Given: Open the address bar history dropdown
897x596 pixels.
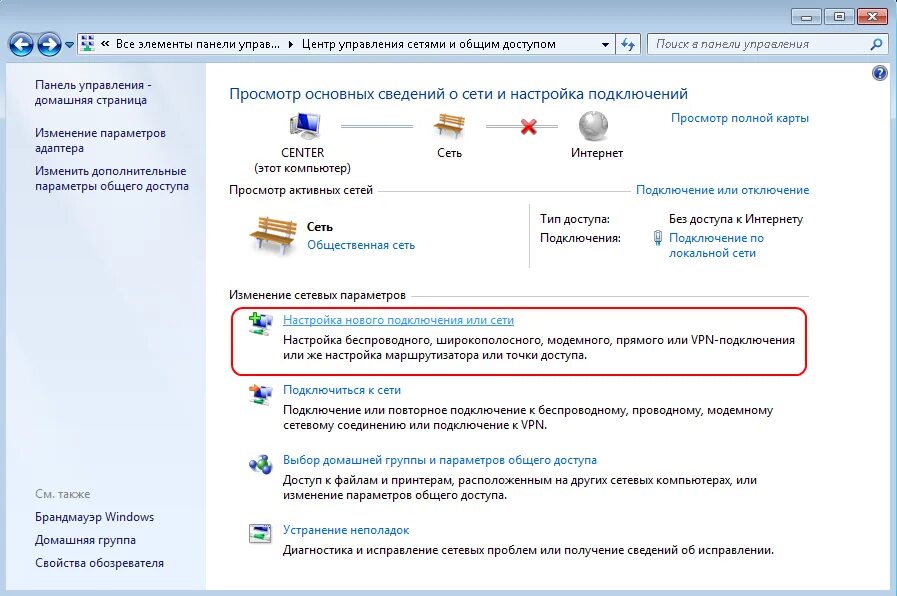Looking at the screenshot, I should (x=605, y=44).
